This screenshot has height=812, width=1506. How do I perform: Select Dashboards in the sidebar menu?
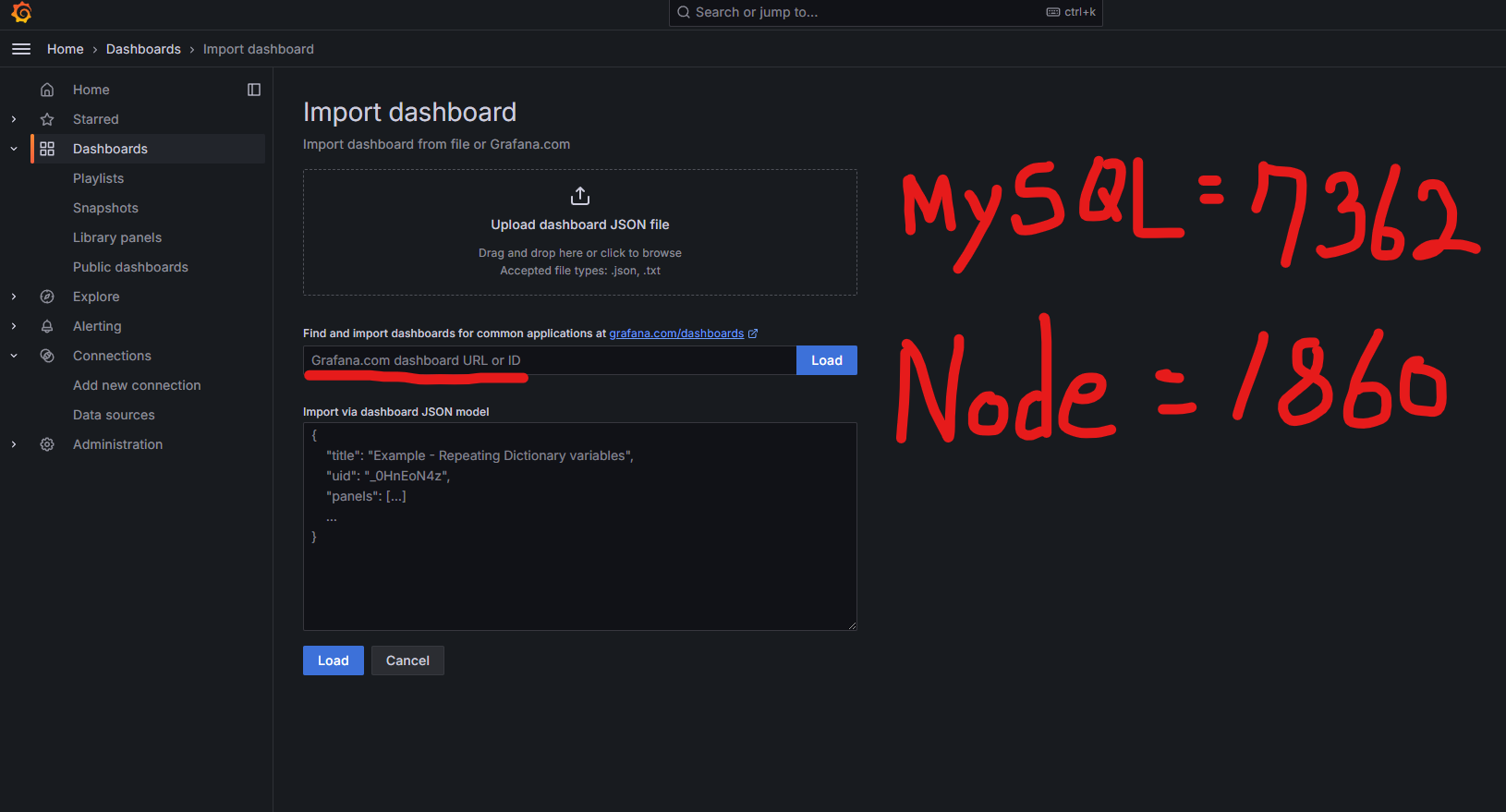110,149
